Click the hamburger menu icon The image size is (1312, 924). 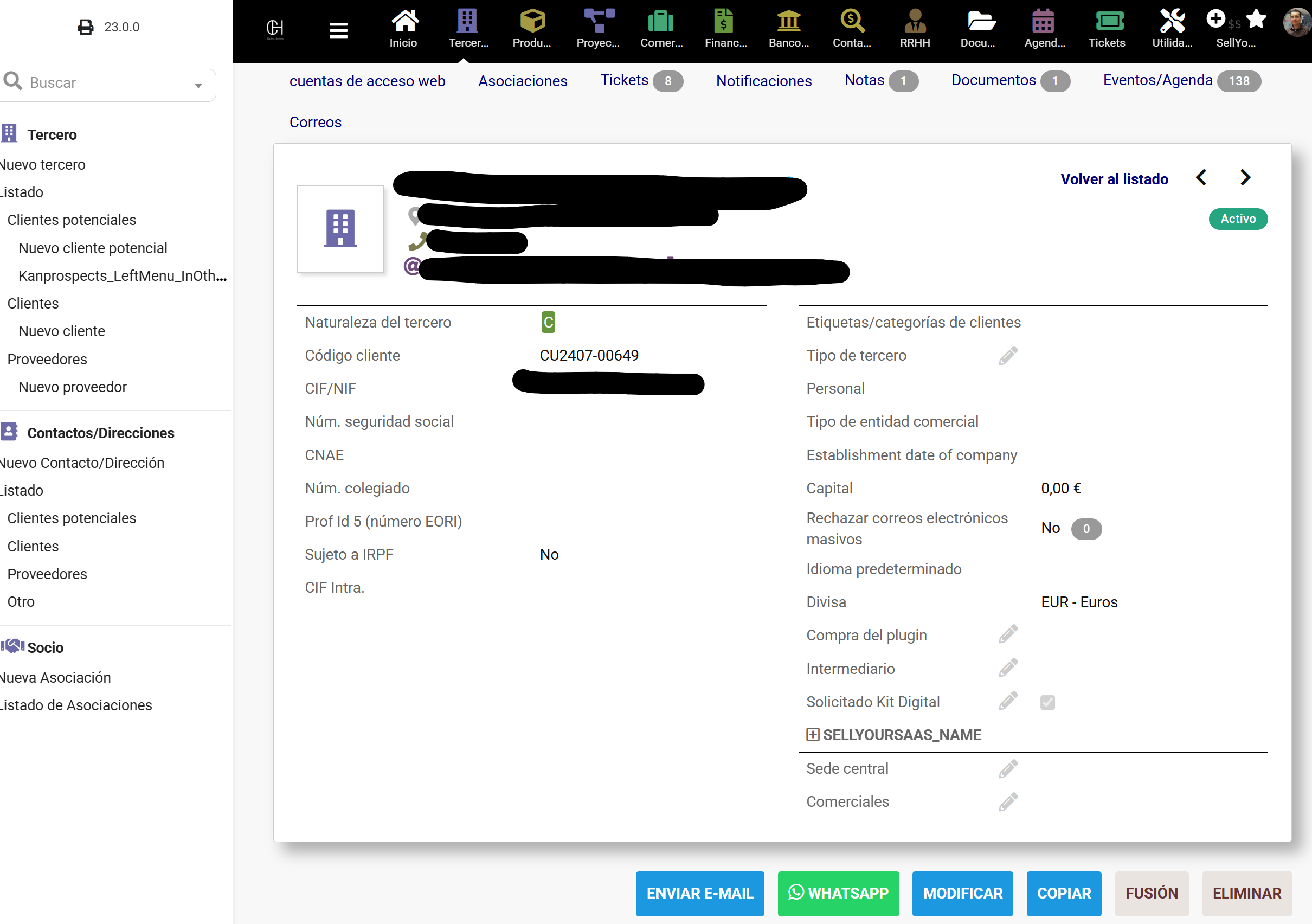(339, 30)
